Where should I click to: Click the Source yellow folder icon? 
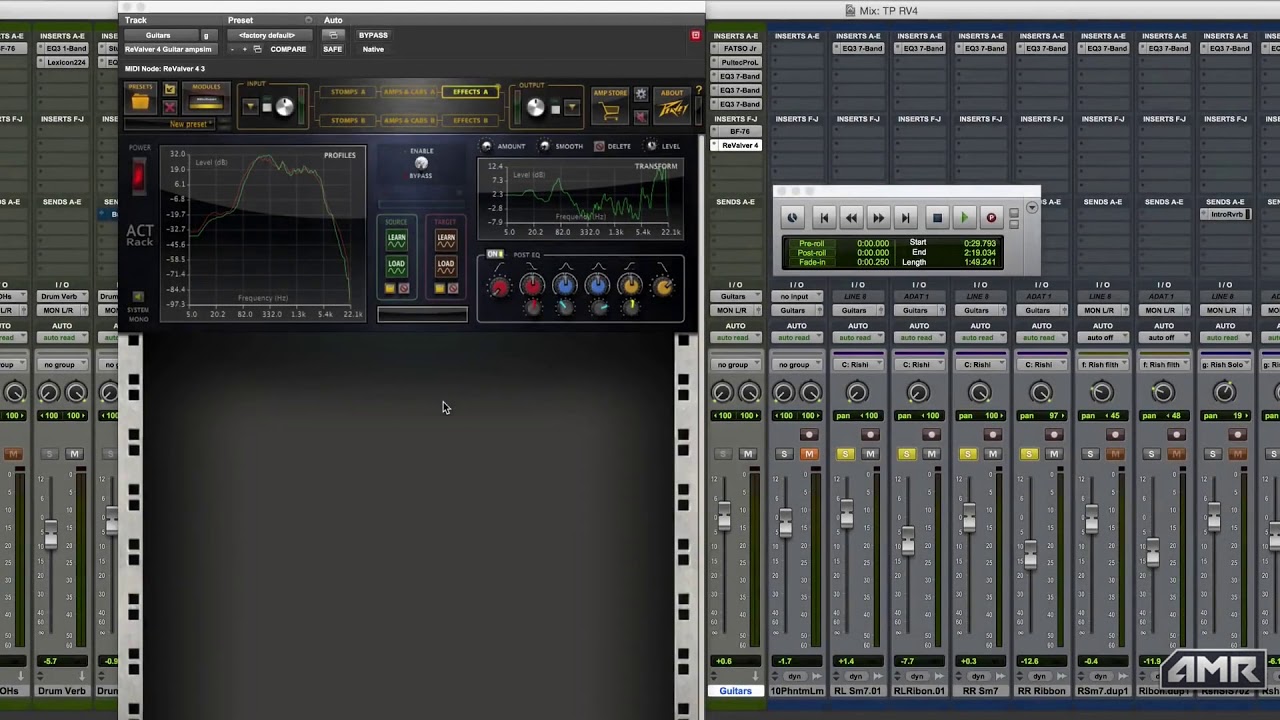pos(390,289)
